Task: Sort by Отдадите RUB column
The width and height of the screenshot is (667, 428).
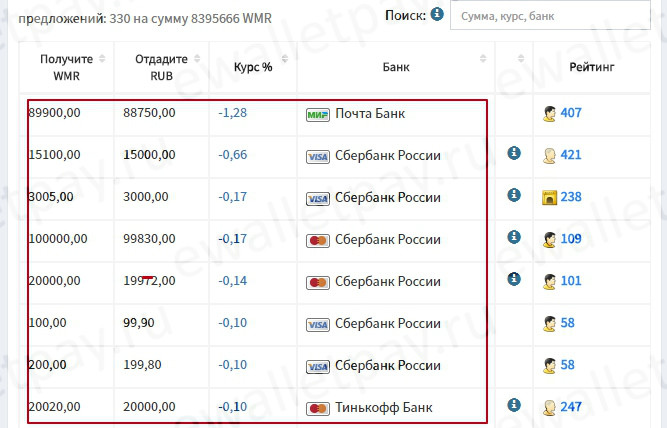Action: pos(197,59)
